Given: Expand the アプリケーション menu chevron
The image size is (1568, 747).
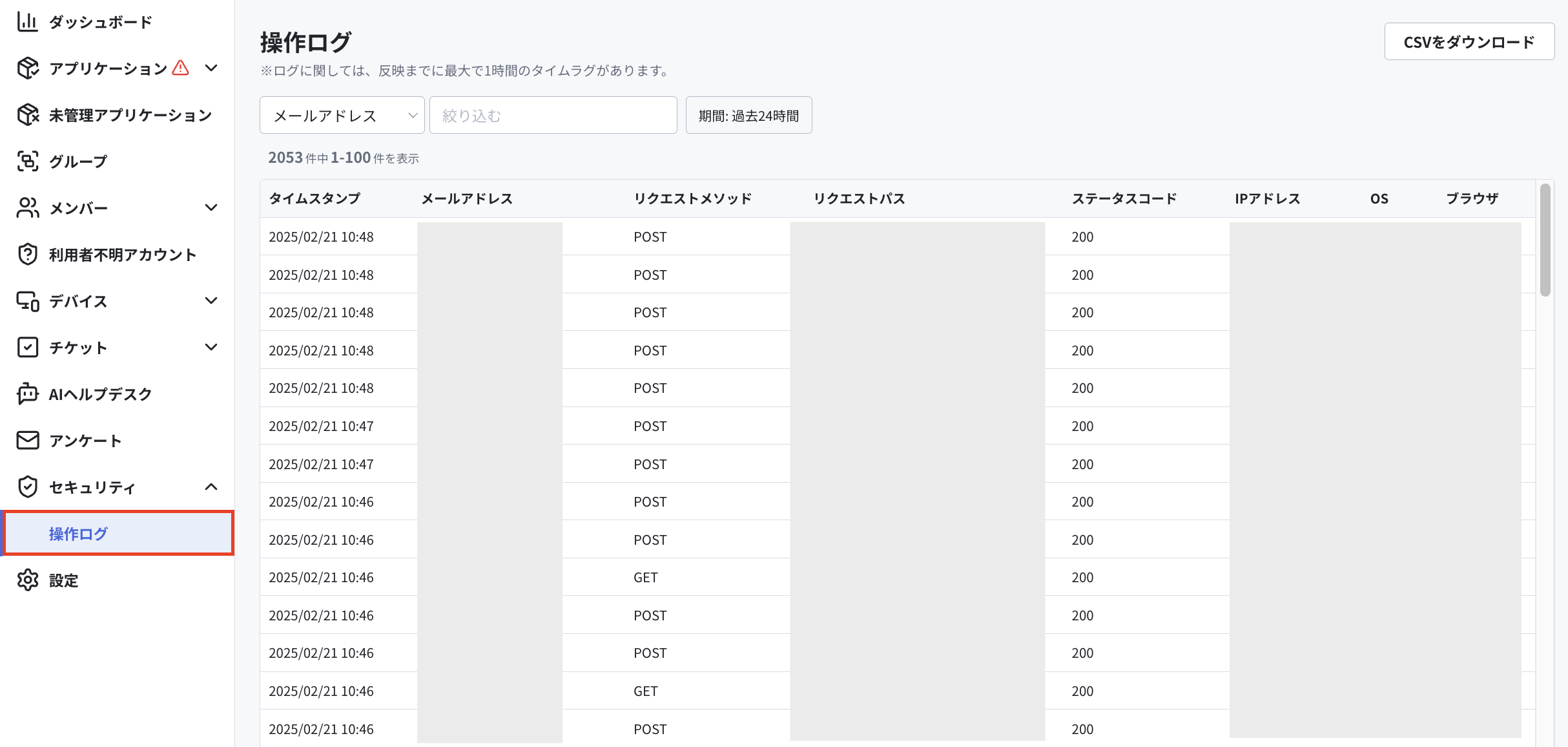Looking at the screenshot, I should (x=211, y=68).
